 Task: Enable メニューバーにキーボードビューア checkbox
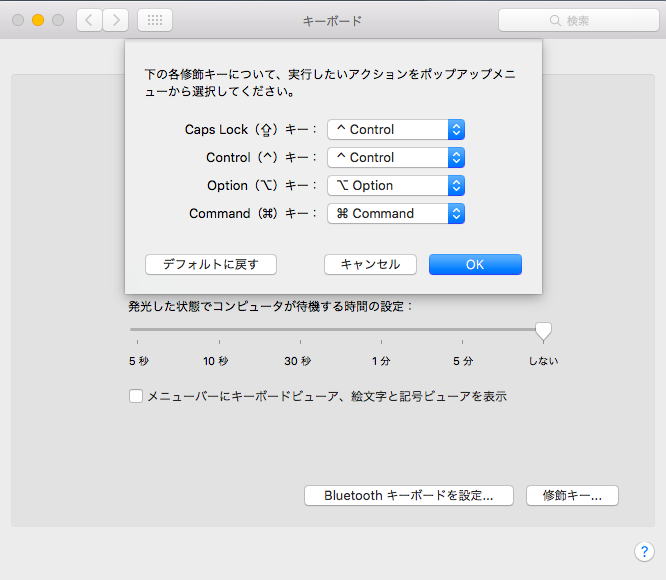pyautogui.click(x=136, y=396)
